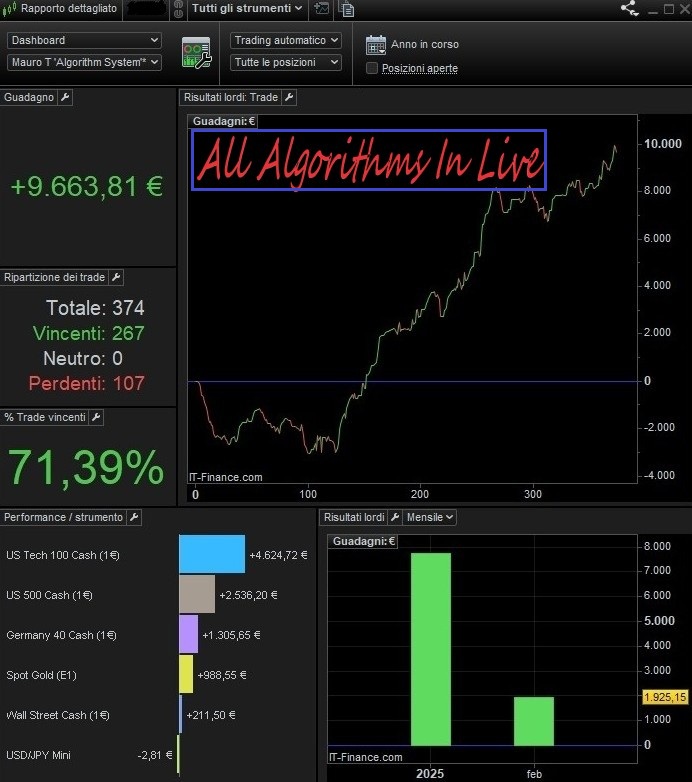692x782 pixels.
Task: Click the +2.536,20 € value
Action: click(x=248, y=595)
